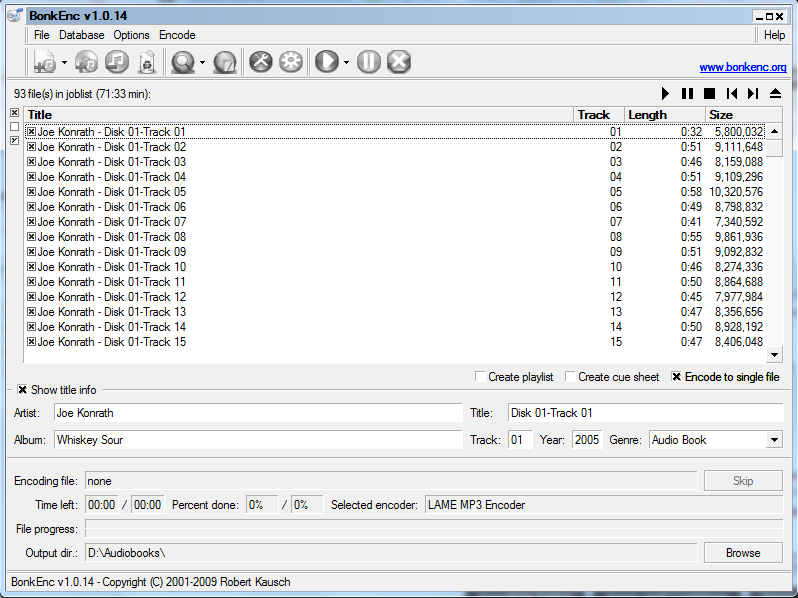Select Joe Konrath - Disk 01-Track 12 row
798x598 pixels.
[394, 297]
